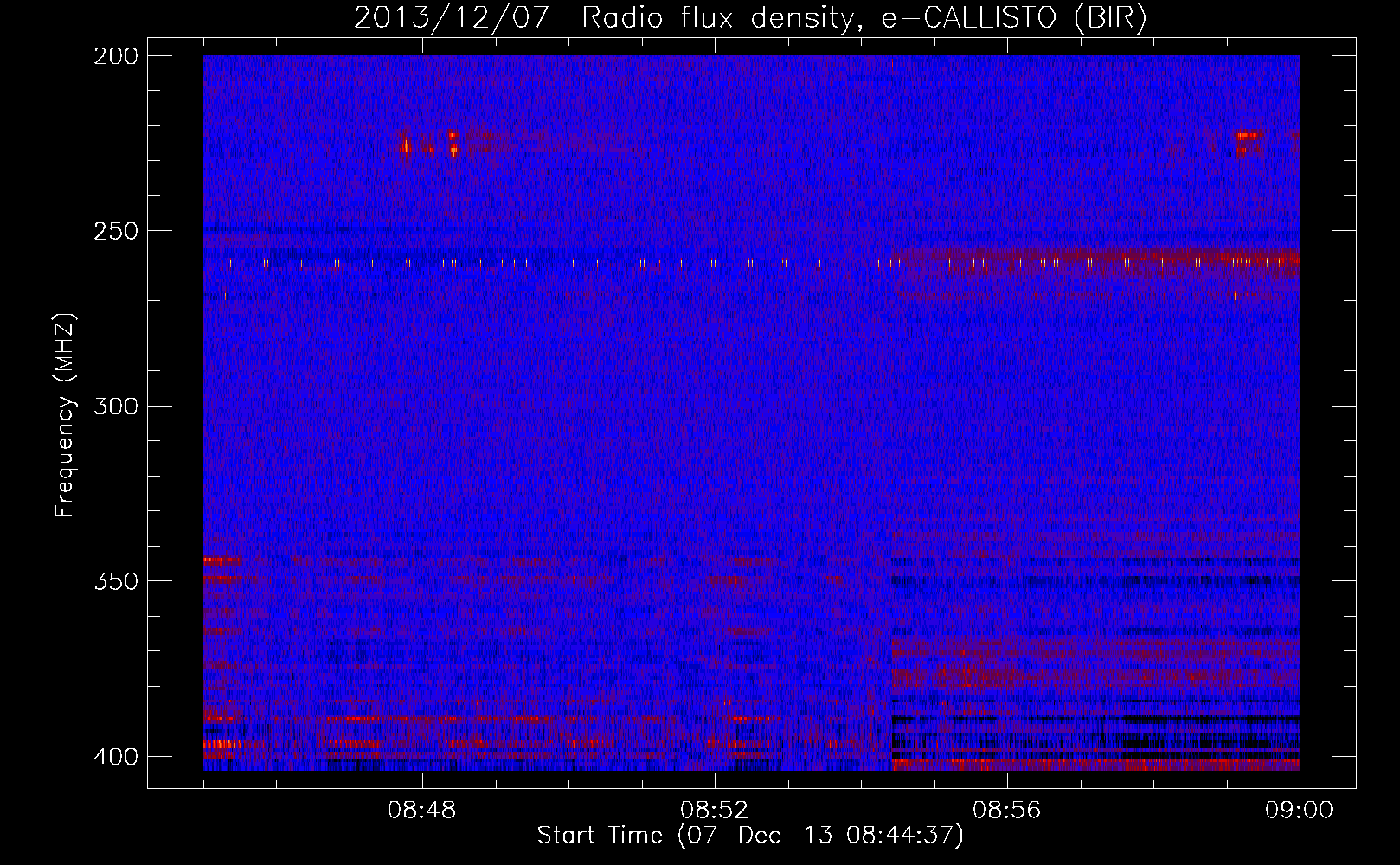Click the 'Frequency (MHZ)' axis label
This screenshot has height=865, width=1400.
pos(65,415)
